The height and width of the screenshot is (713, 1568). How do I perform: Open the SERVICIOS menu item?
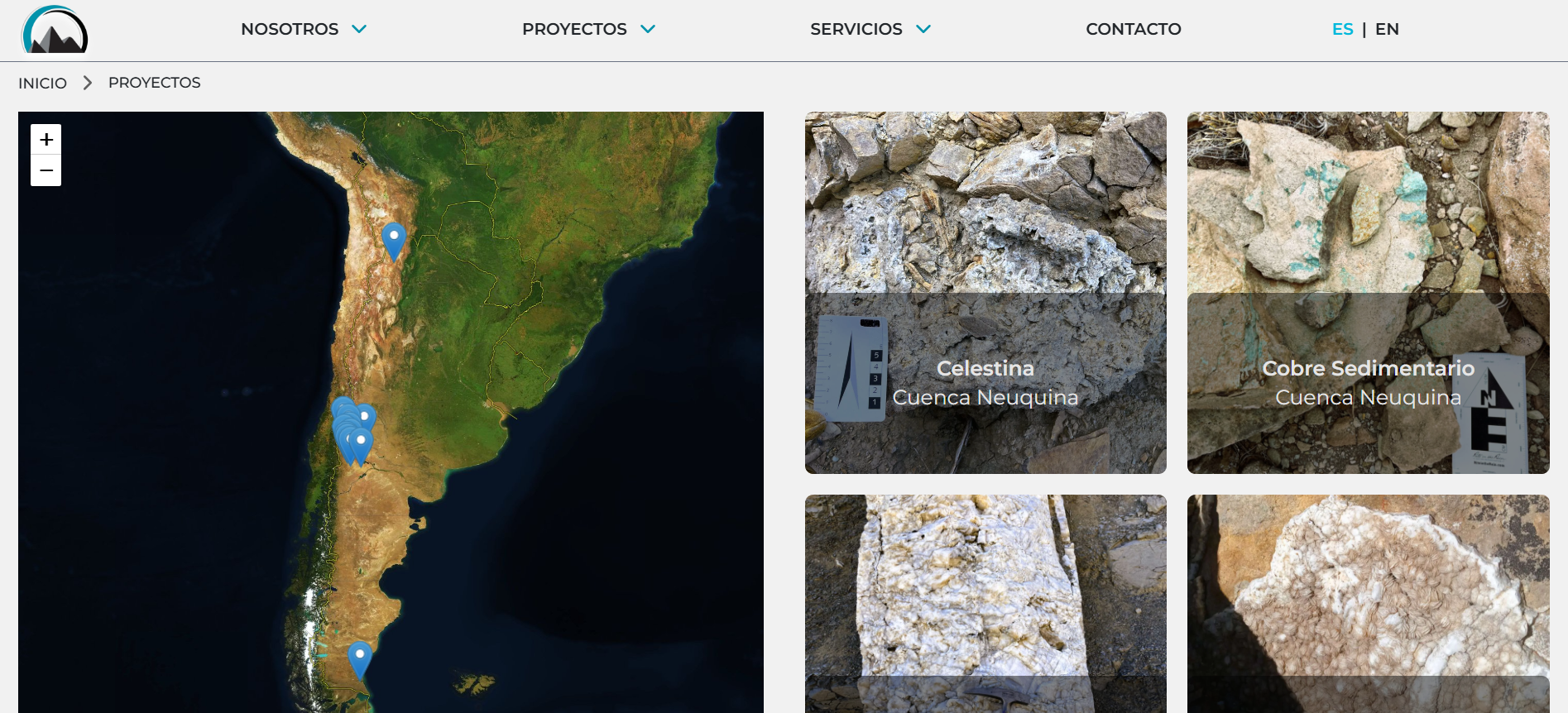pyautogui.click(x=856, y=29)
